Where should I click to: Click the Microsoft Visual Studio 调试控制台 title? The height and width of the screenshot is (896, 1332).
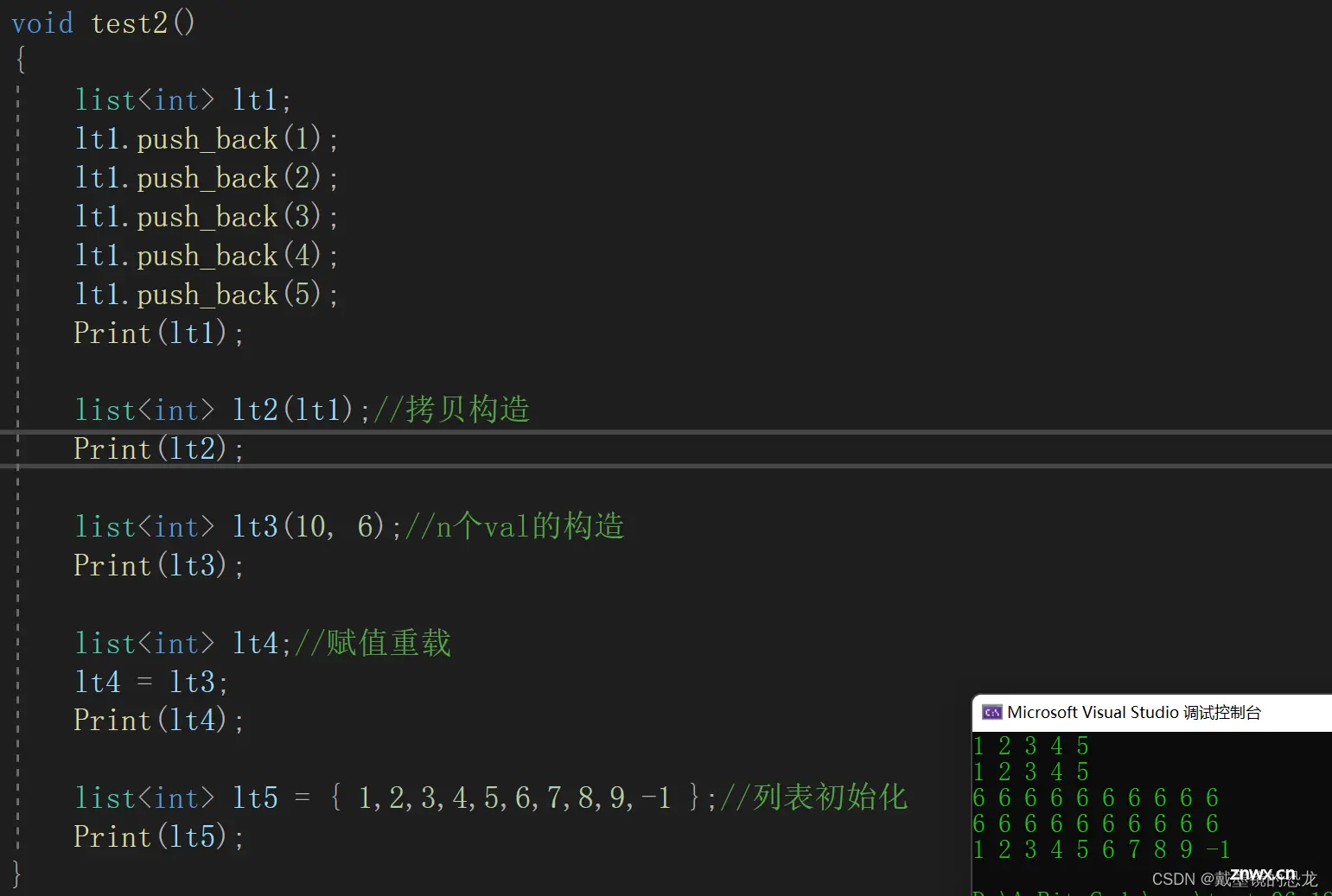(1134, 713)
